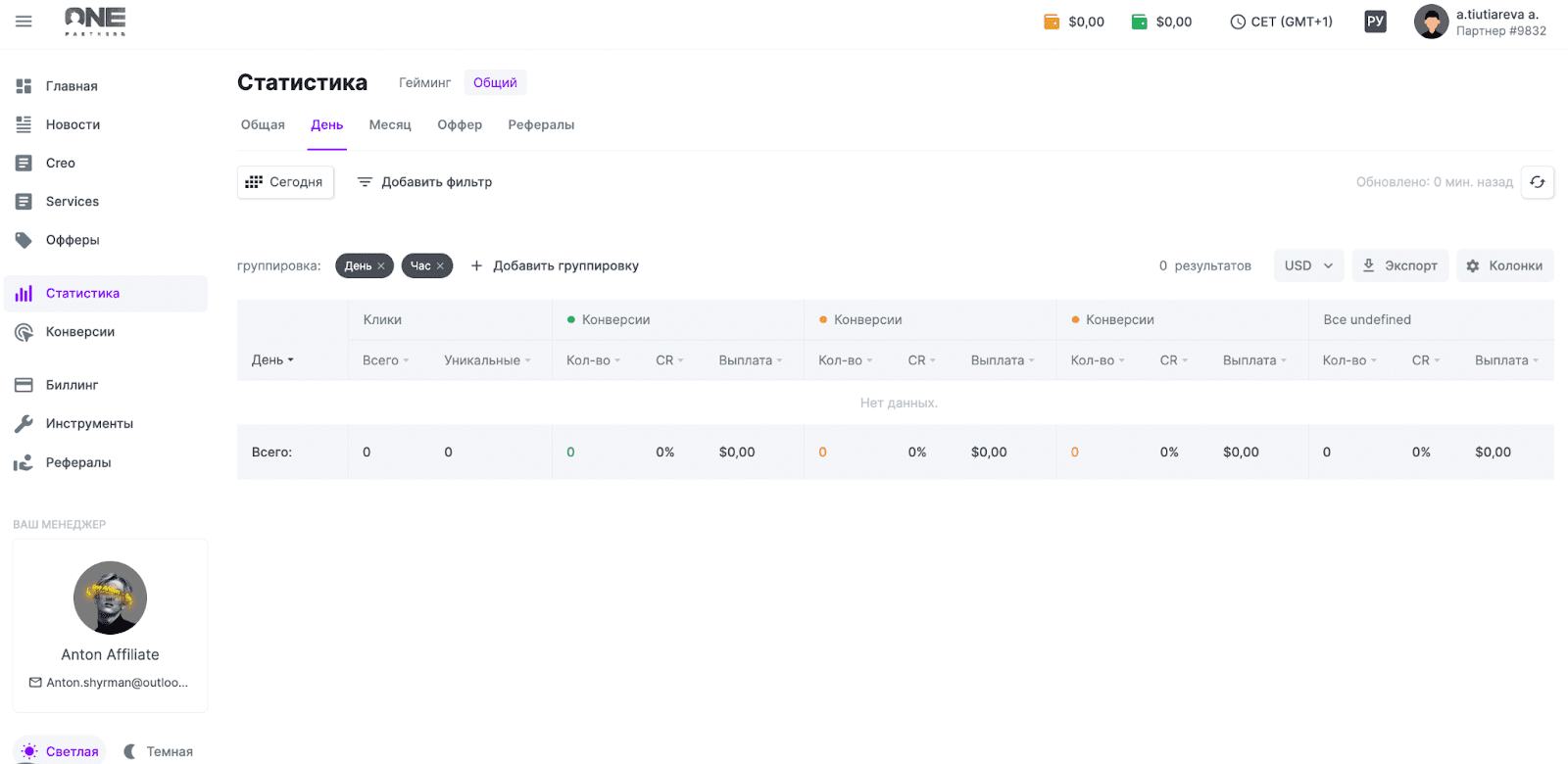1568x764 pixels.
Task: Open the a.tiutiareva user avatar menu
Action: [x=1431, y=22]
